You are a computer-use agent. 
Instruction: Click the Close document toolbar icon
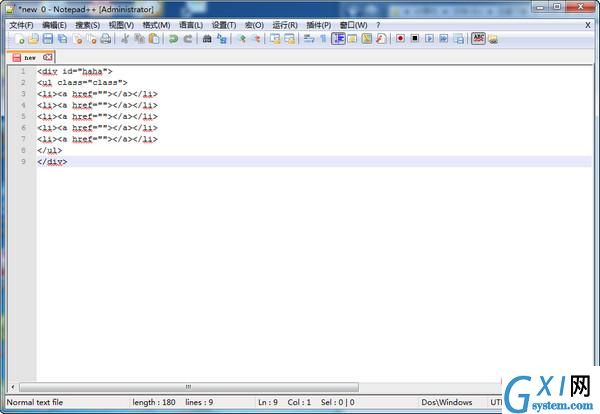click(77, 39)
